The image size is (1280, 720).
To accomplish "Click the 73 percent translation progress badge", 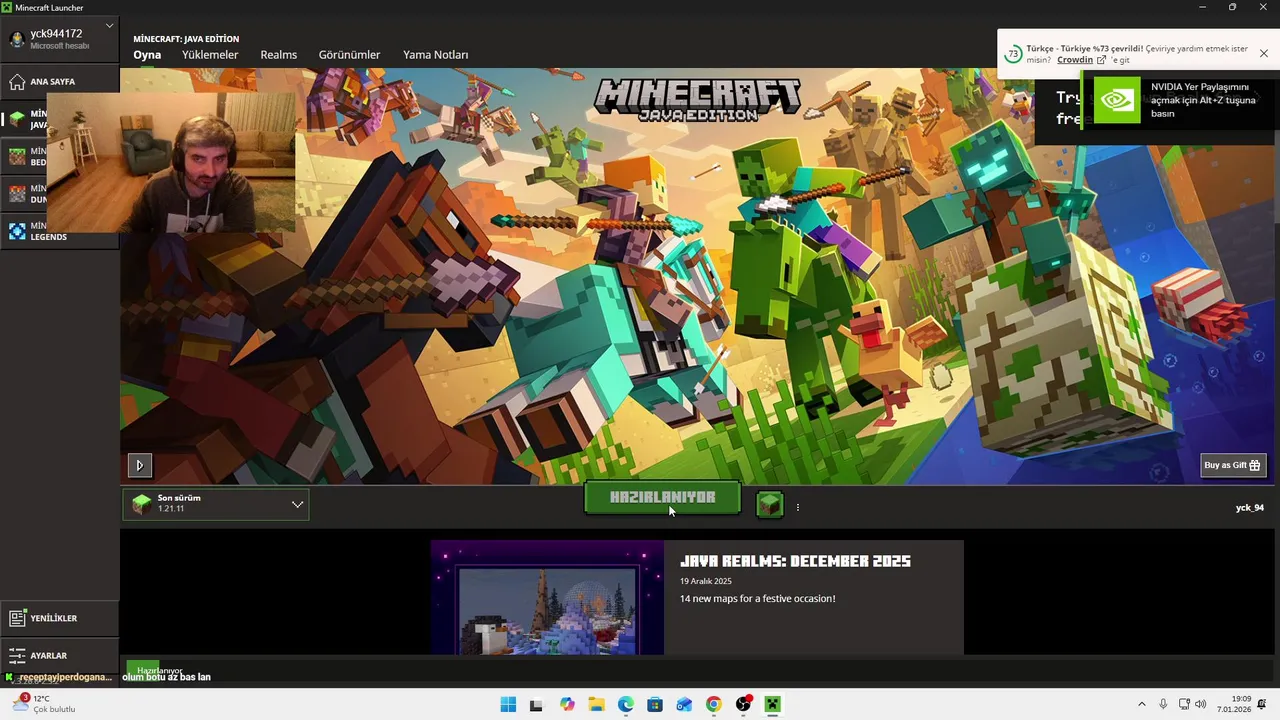I will point(1013,54).
